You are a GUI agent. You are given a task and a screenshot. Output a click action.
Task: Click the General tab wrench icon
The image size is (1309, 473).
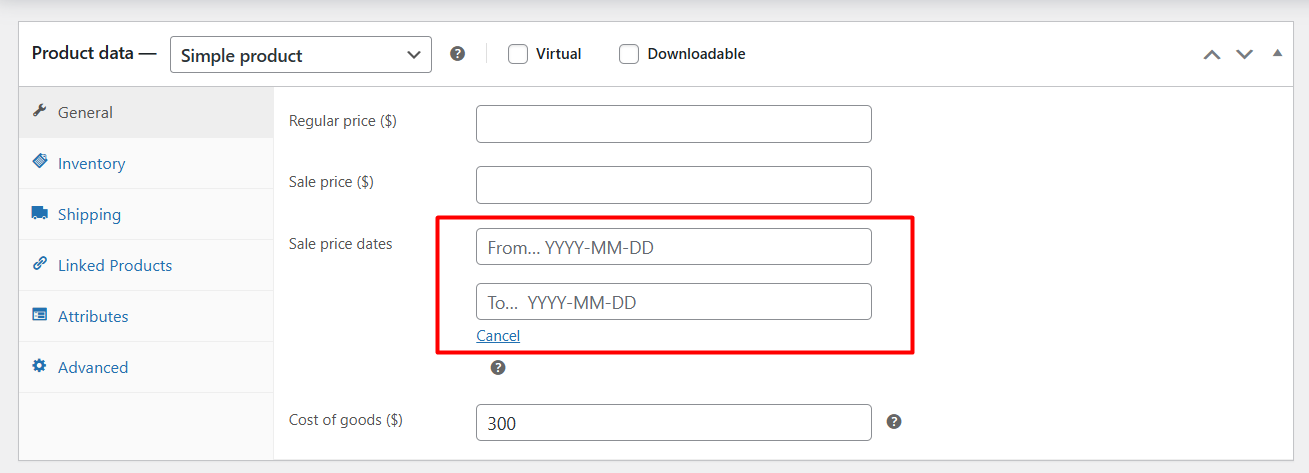40,111
